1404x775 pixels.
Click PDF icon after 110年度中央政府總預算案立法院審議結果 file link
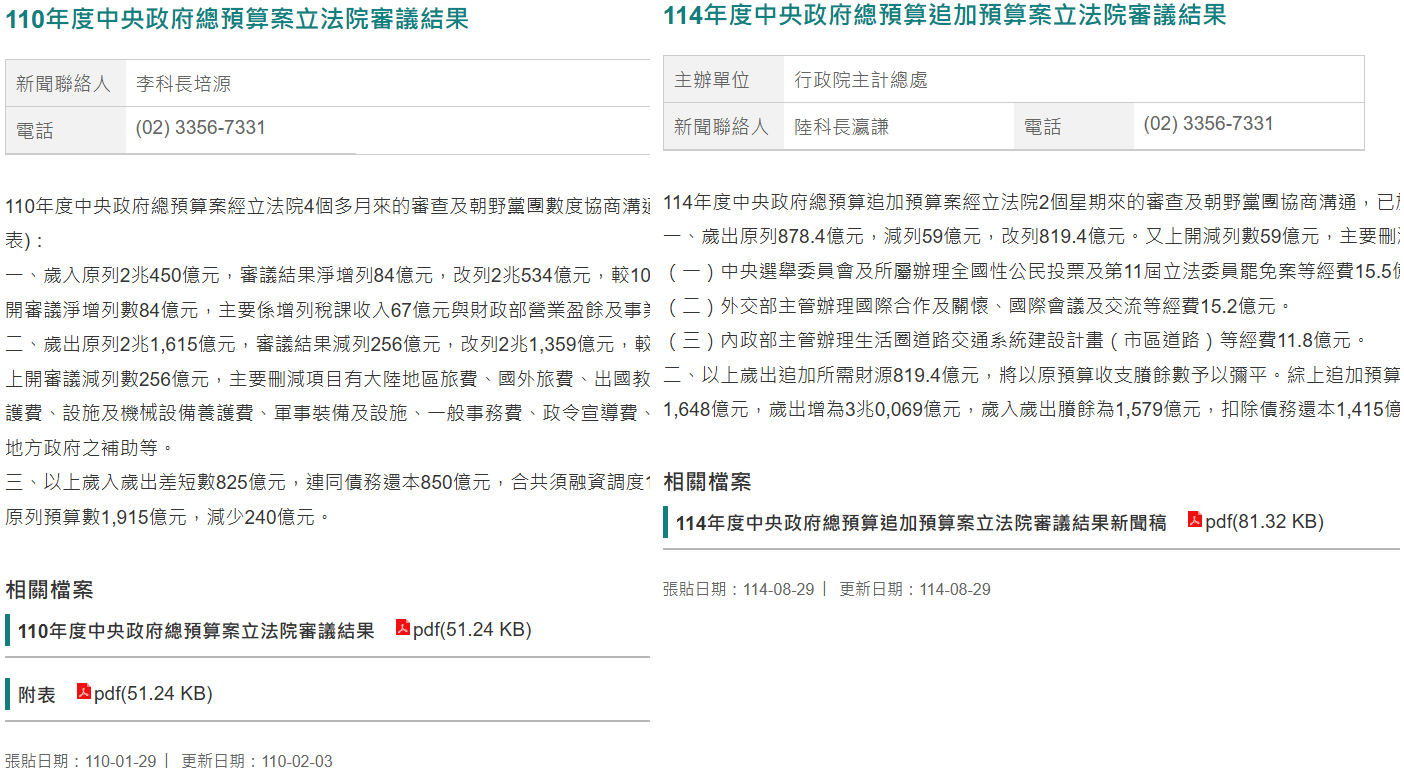click(x=403, y=628)
